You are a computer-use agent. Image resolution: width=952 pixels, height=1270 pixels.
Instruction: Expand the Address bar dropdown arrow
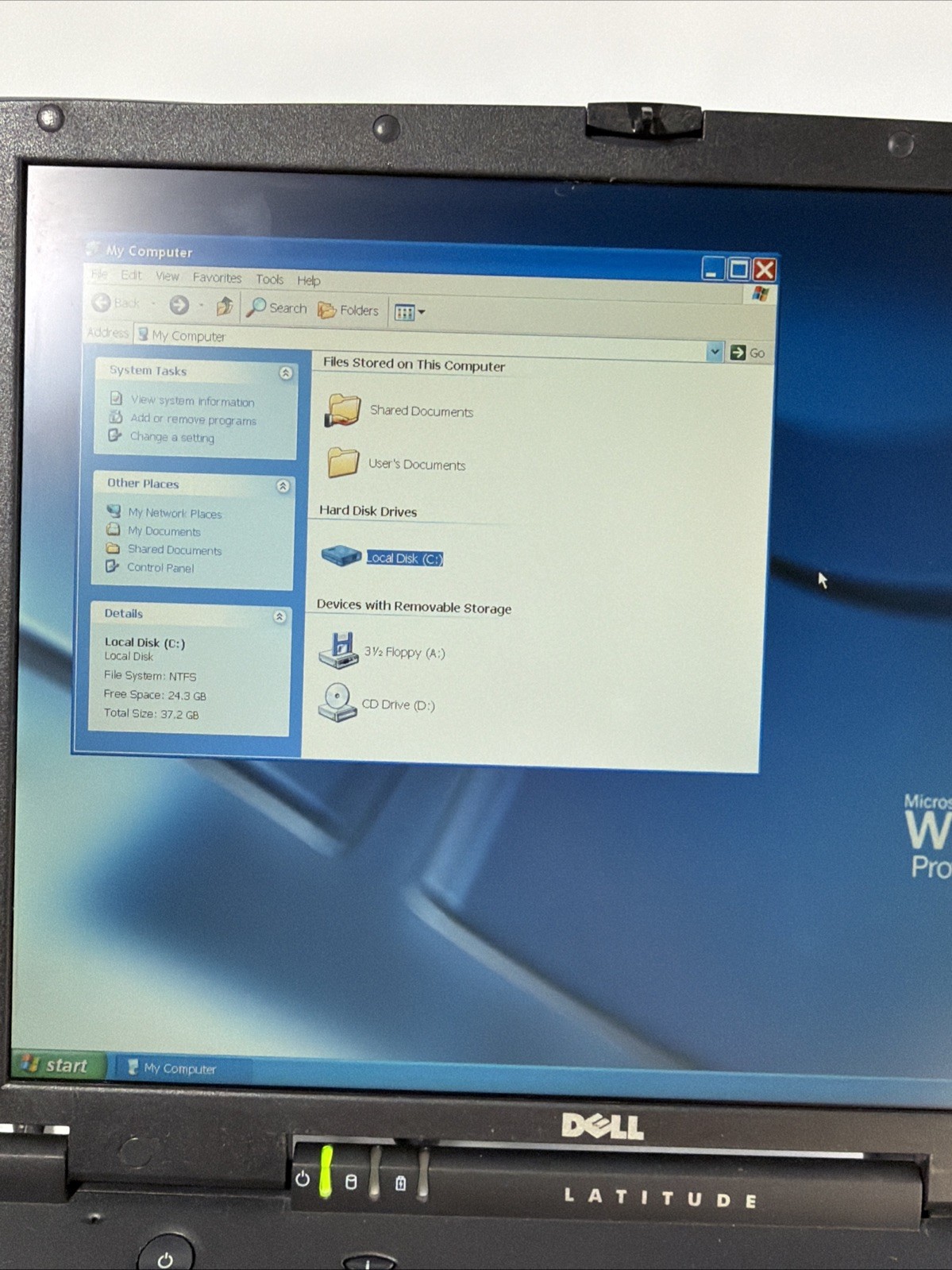click(x=714, y=351)
